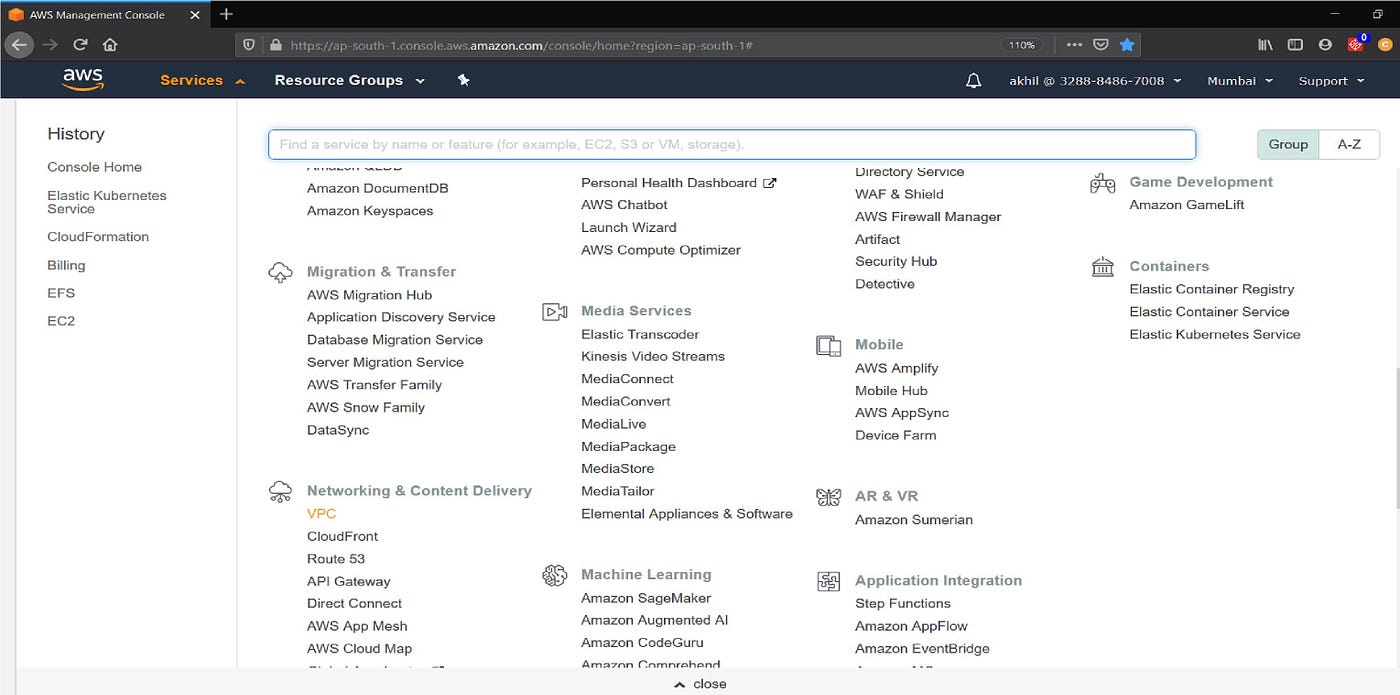Open the page actions ellipsis menu

pos(1074,44)
